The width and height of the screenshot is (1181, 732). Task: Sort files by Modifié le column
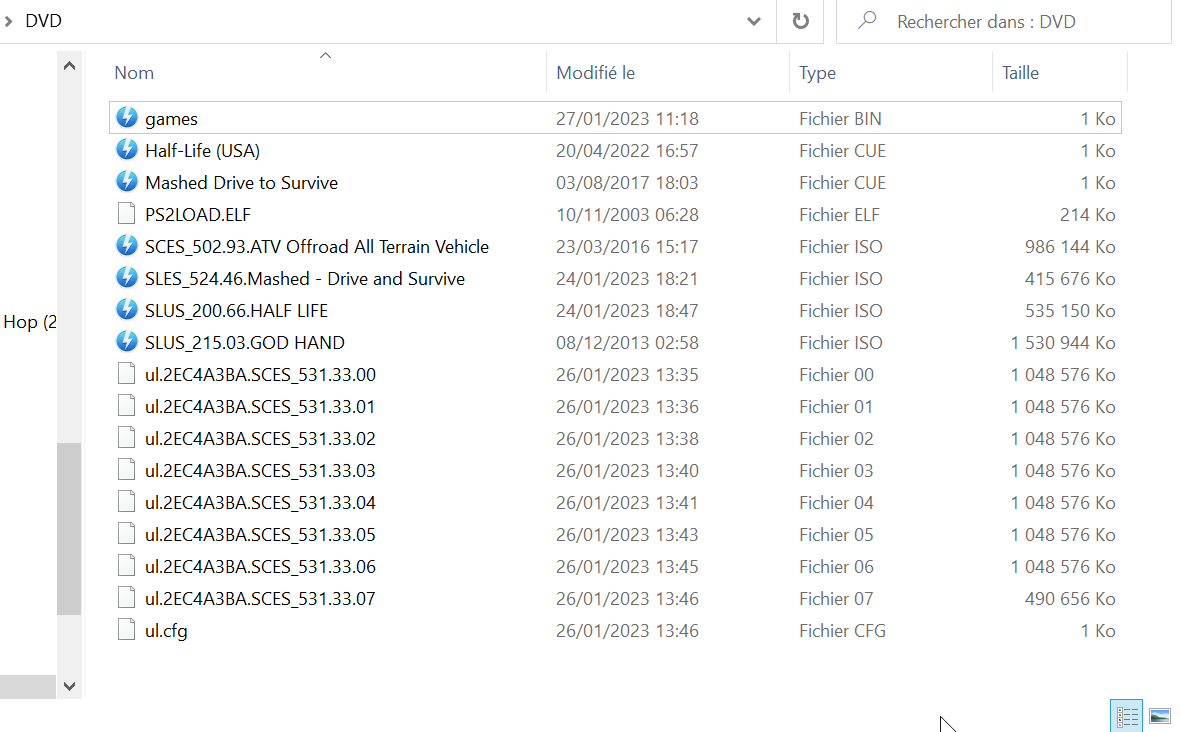(595, 73)
